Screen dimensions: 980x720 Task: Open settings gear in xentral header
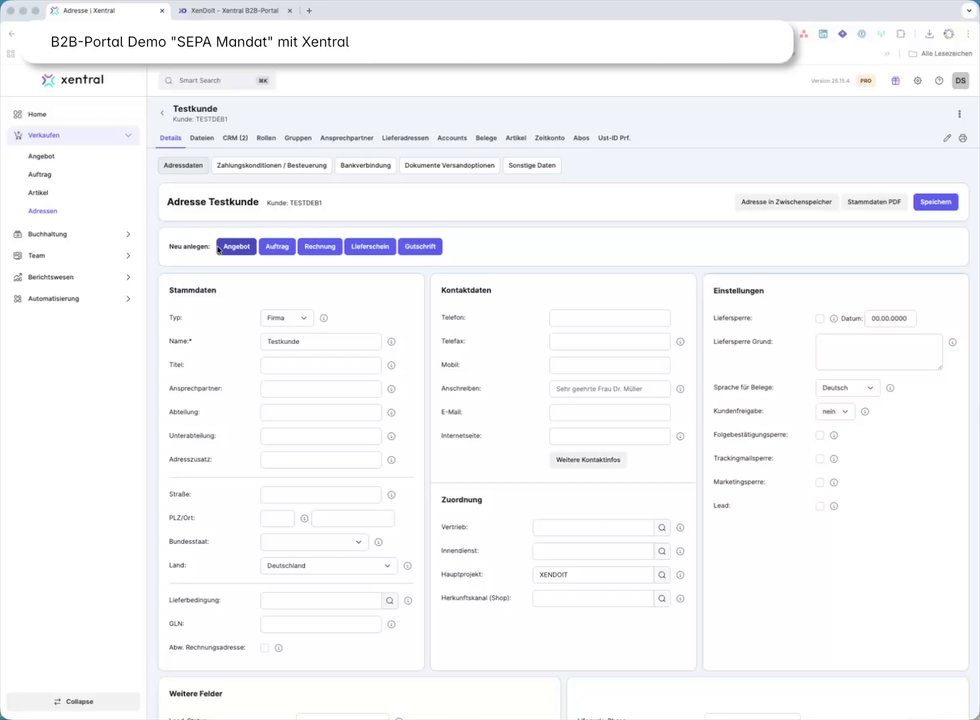pyautogui.click(x=917, y=81)
